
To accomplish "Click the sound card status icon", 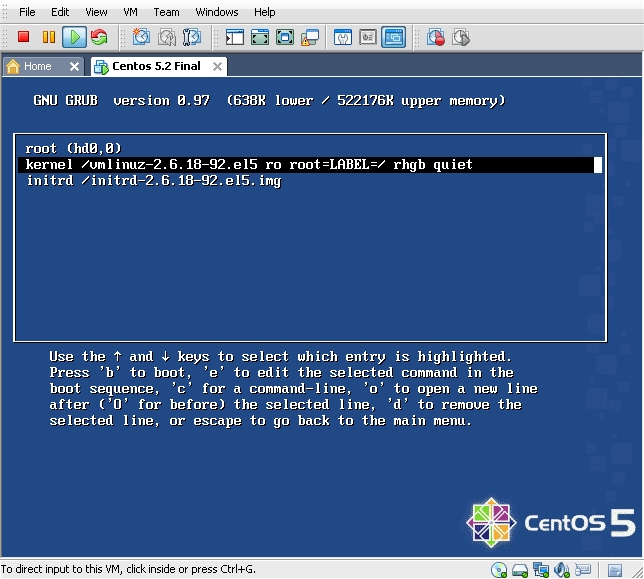I will [x=562, y=570].
